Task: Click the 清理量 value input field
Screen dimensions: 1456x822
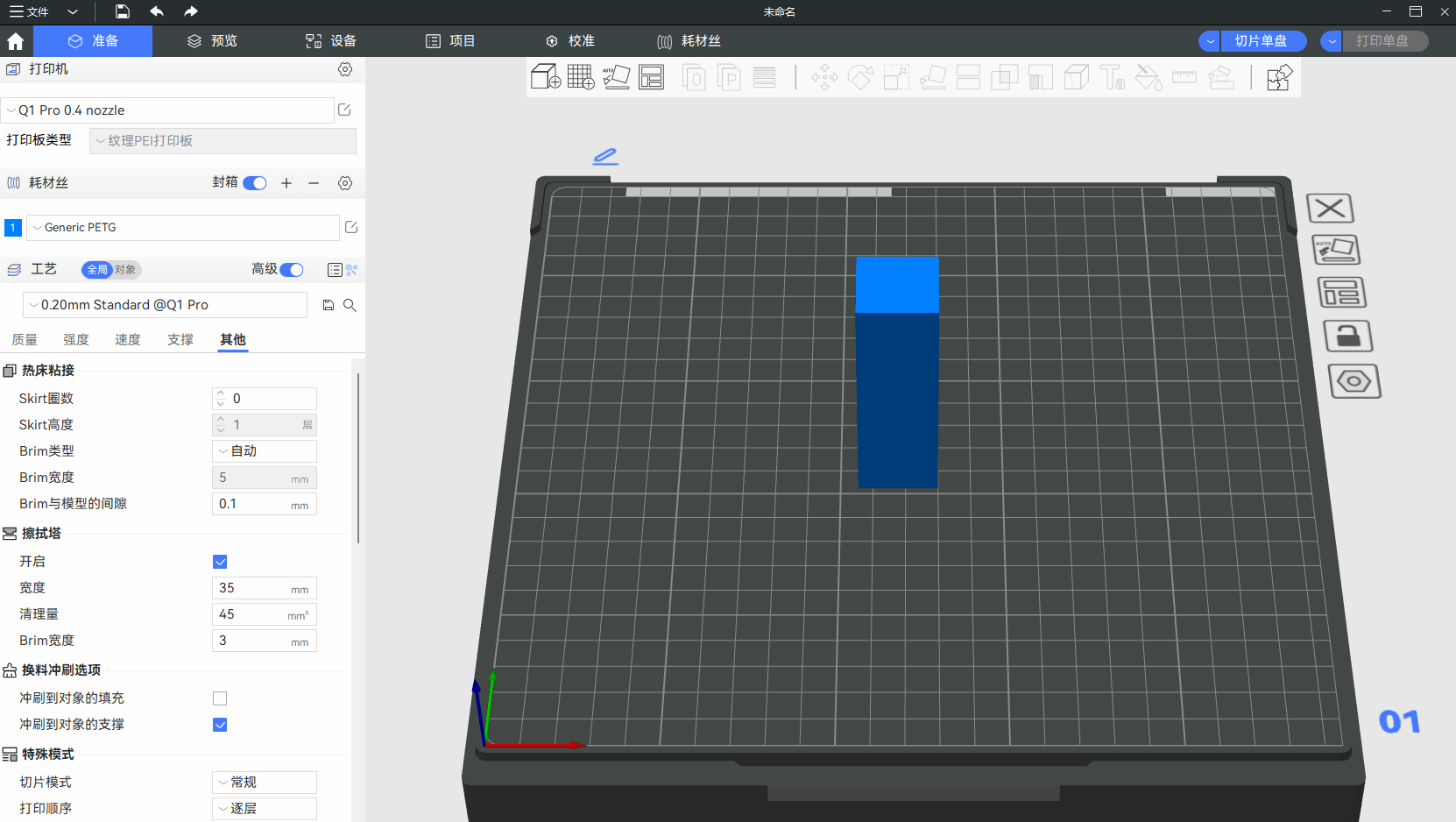Action: 251,614
